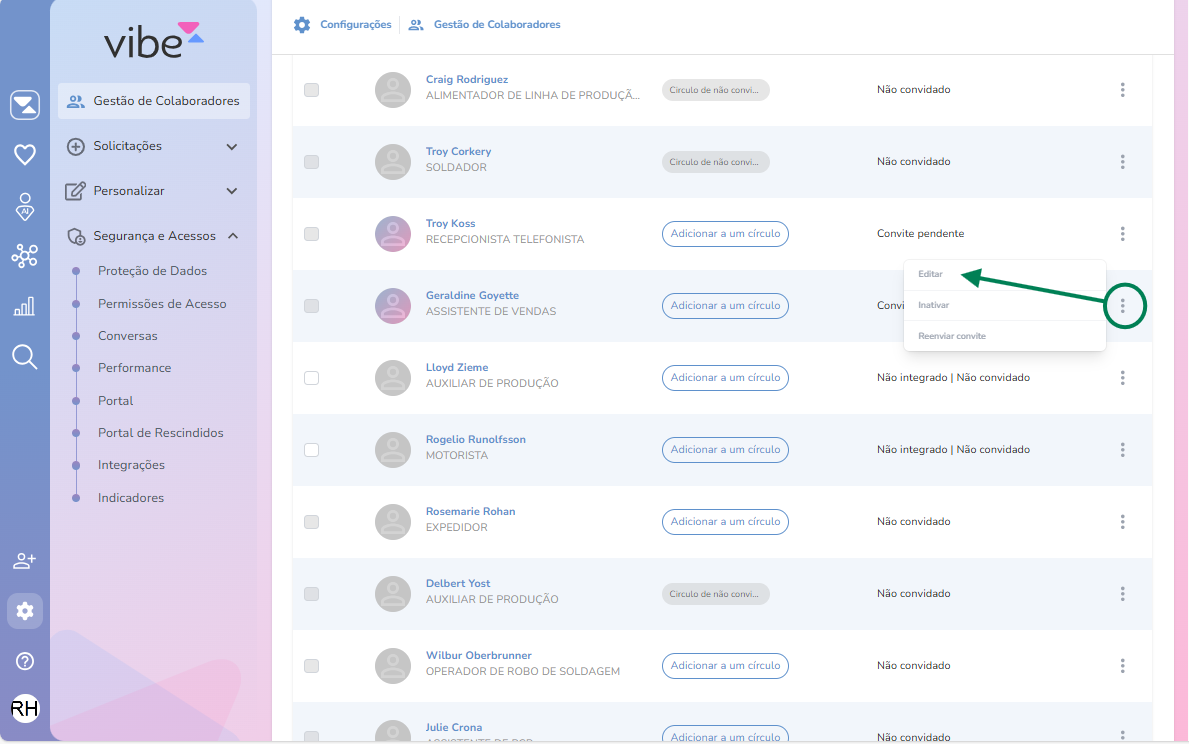1189x744 pixels.
Task: Choose Editar in the context menu
Action: point(931,274)
